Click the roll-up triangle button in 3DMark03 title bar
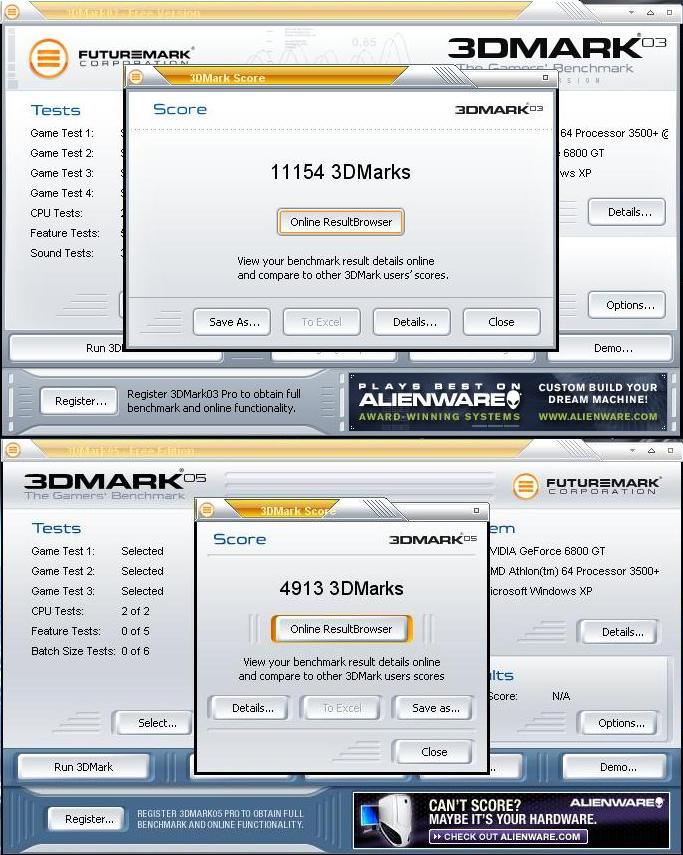Screen dimensions: 683x855 click(651, 12)
